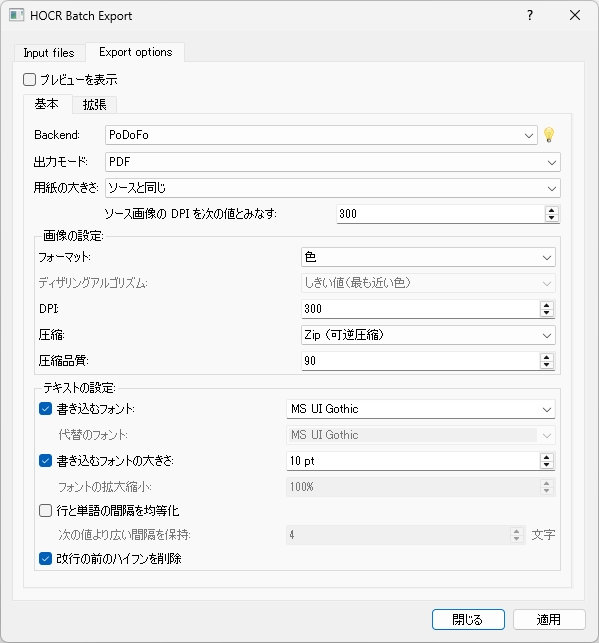Open the 用紙の大きさ dropdown
This screenshot has width=599, height=643.
(333, 188)
